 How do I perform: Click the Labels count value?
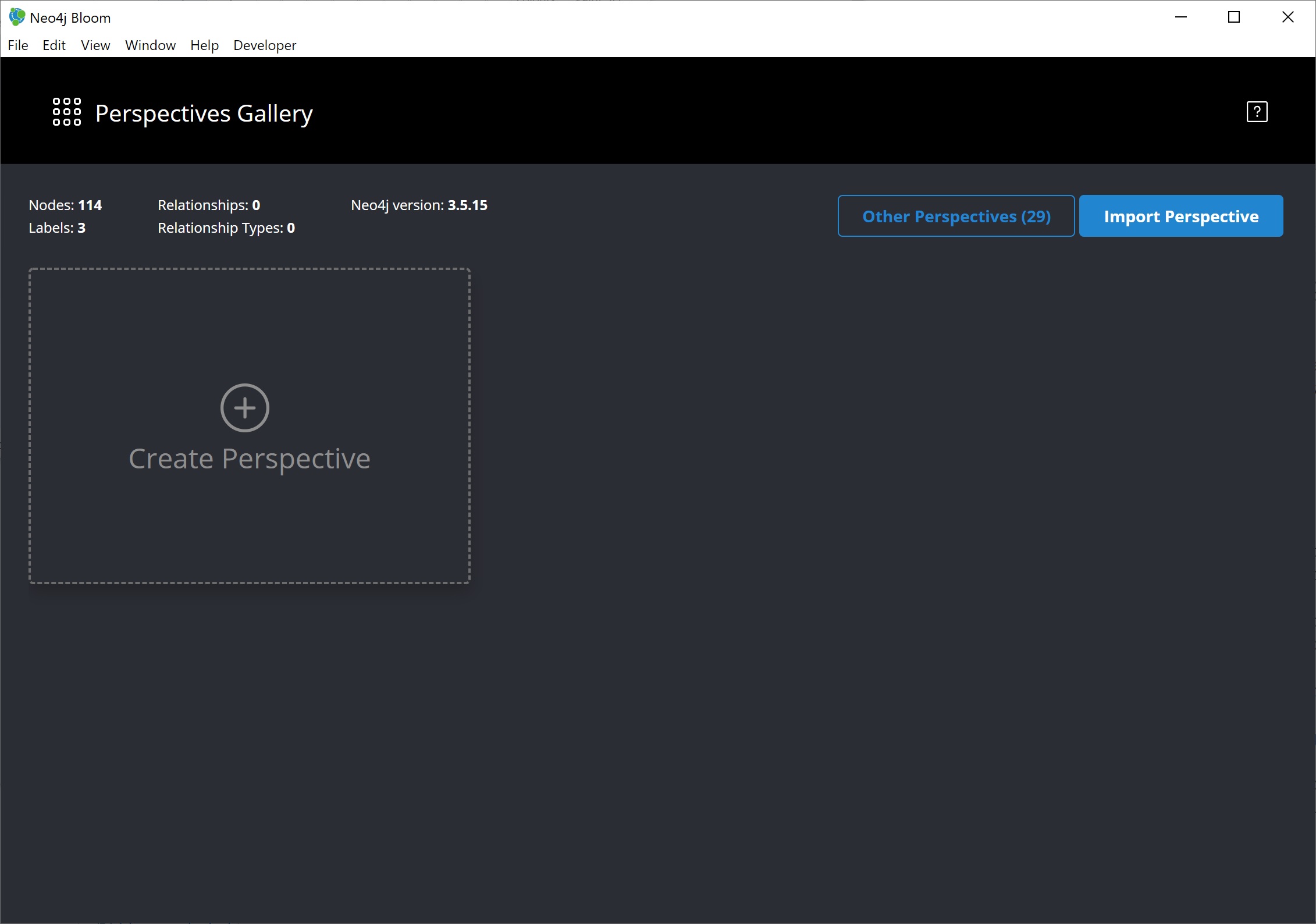click(x=82, y=228)
